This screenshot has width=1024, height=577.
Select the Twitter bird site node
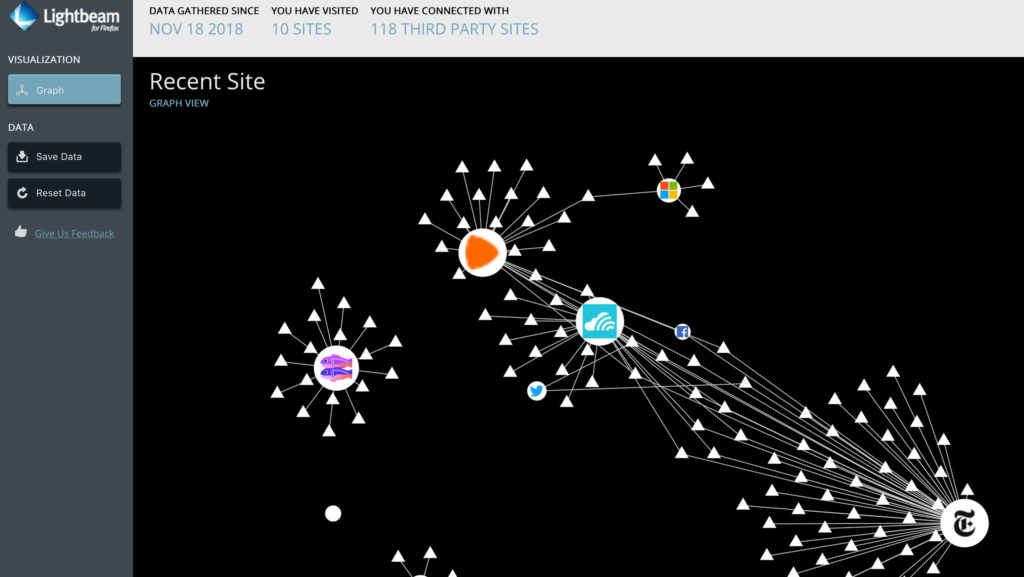537,391
